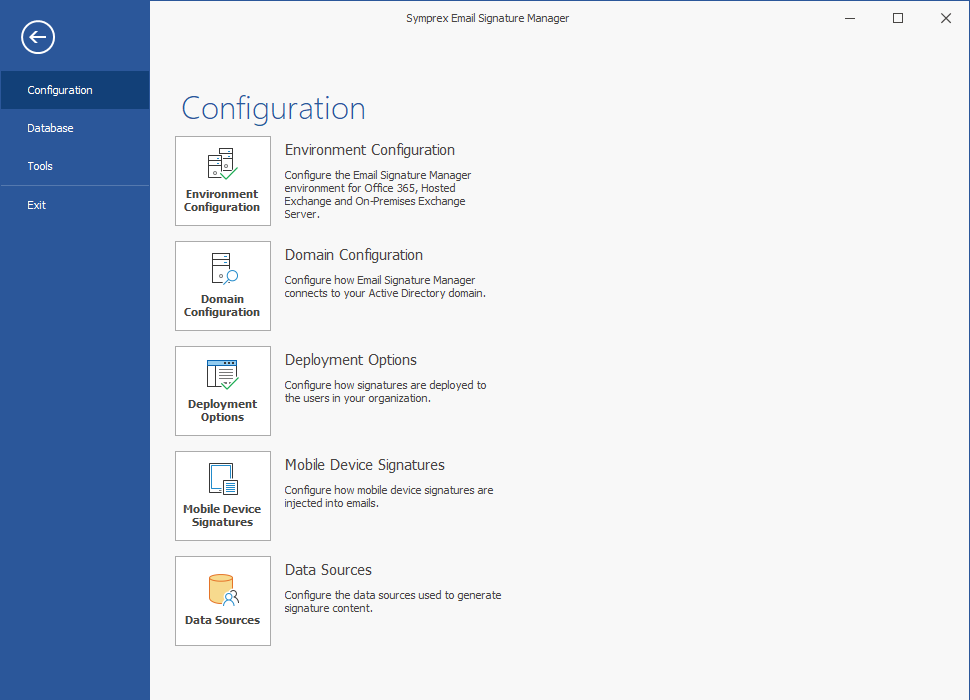Click the Mobile Device Signatures heading text

click(364, 465)
